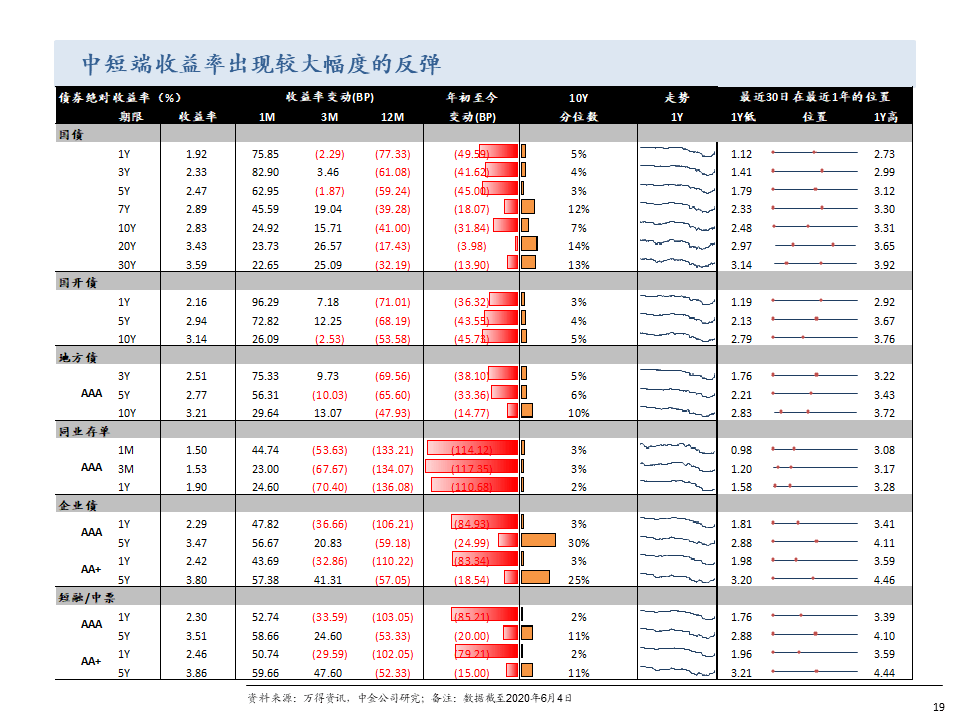
Task: Select the header 债券绝对收益率（%）
Action: click(x=120, y=97)
